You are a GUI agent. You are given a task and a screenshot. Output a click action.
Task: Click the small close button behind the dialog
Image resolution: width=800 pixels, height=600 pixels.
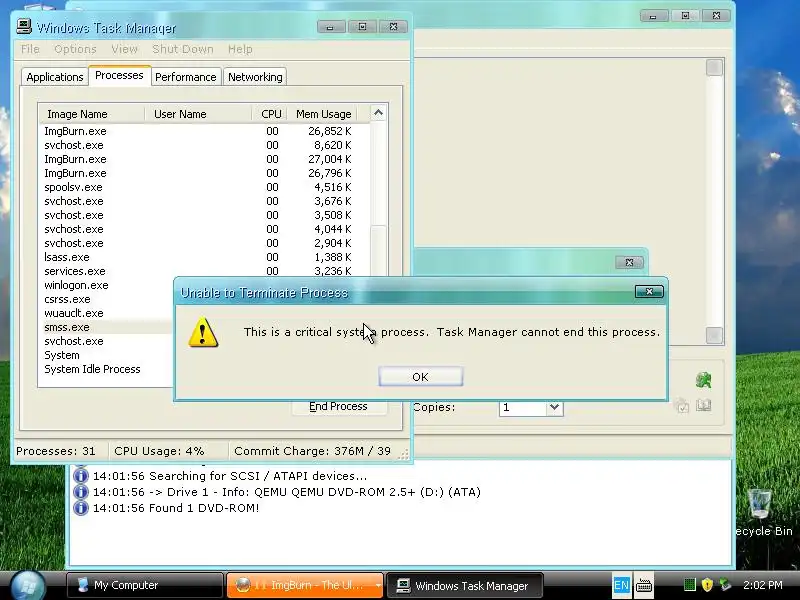tap(629, 262)
